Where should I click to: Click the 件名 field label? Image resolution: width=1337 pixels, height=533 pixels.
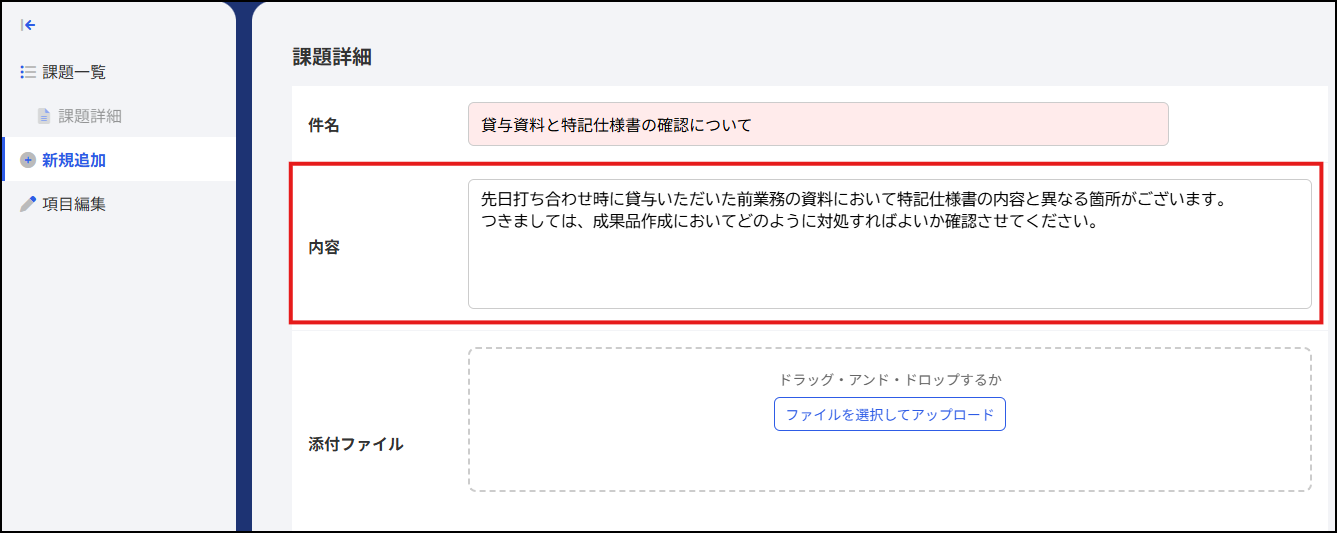[x=324, y=125]
